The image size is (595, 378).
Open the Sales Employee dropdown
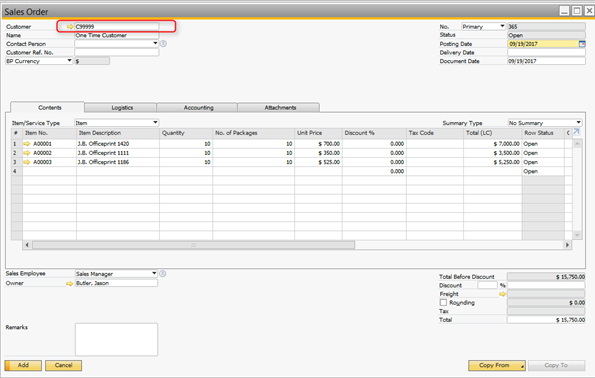(x=154, y=273)
